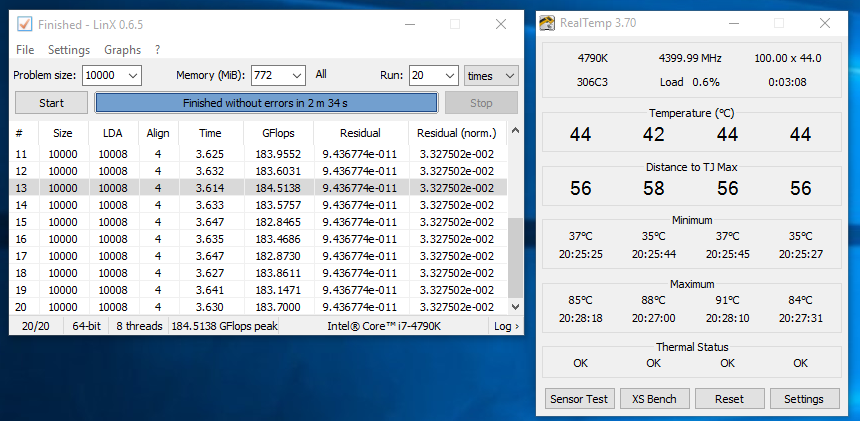Viewport: 860px width, 421px height.
Task: Click the 58 distance to TJ Max value
Action: [654, 188]
